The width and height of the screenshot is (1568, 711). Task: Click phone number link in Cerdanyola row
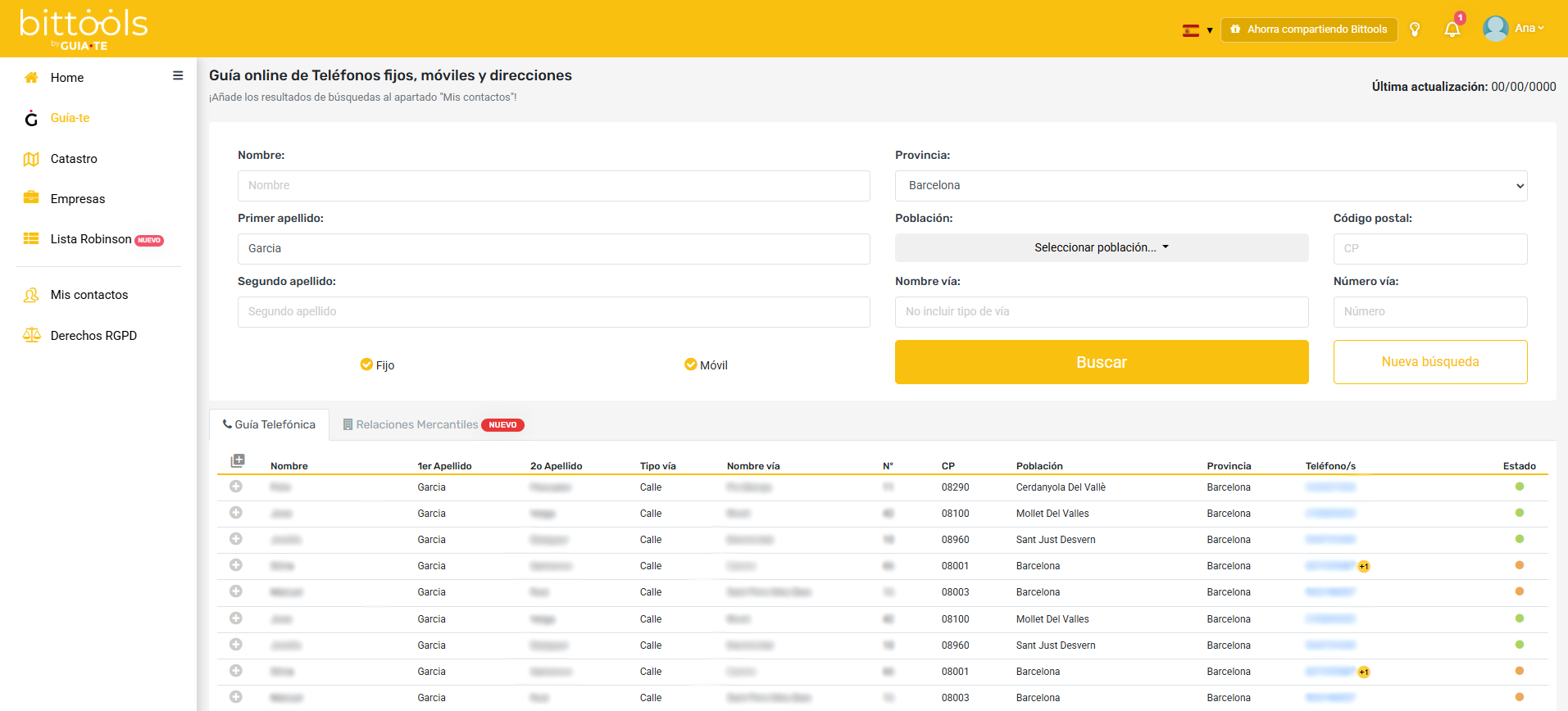click(1330, 487)
